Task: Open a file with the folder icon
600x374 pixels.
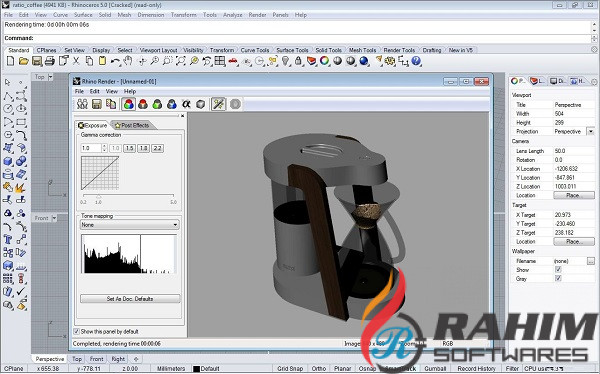Action: tap(24, 61)
